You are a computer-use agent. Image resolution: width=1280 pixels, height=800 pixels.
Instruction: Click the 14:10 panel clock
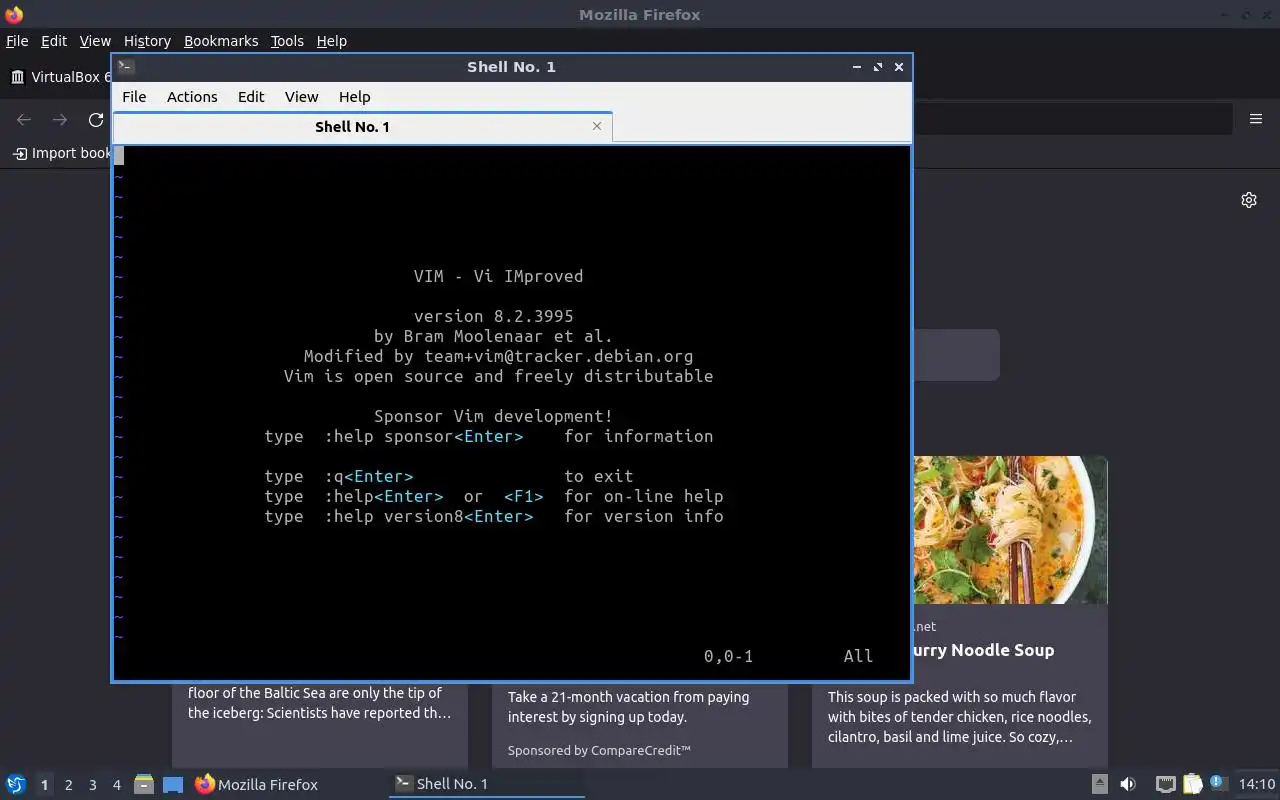[1256, 784]
